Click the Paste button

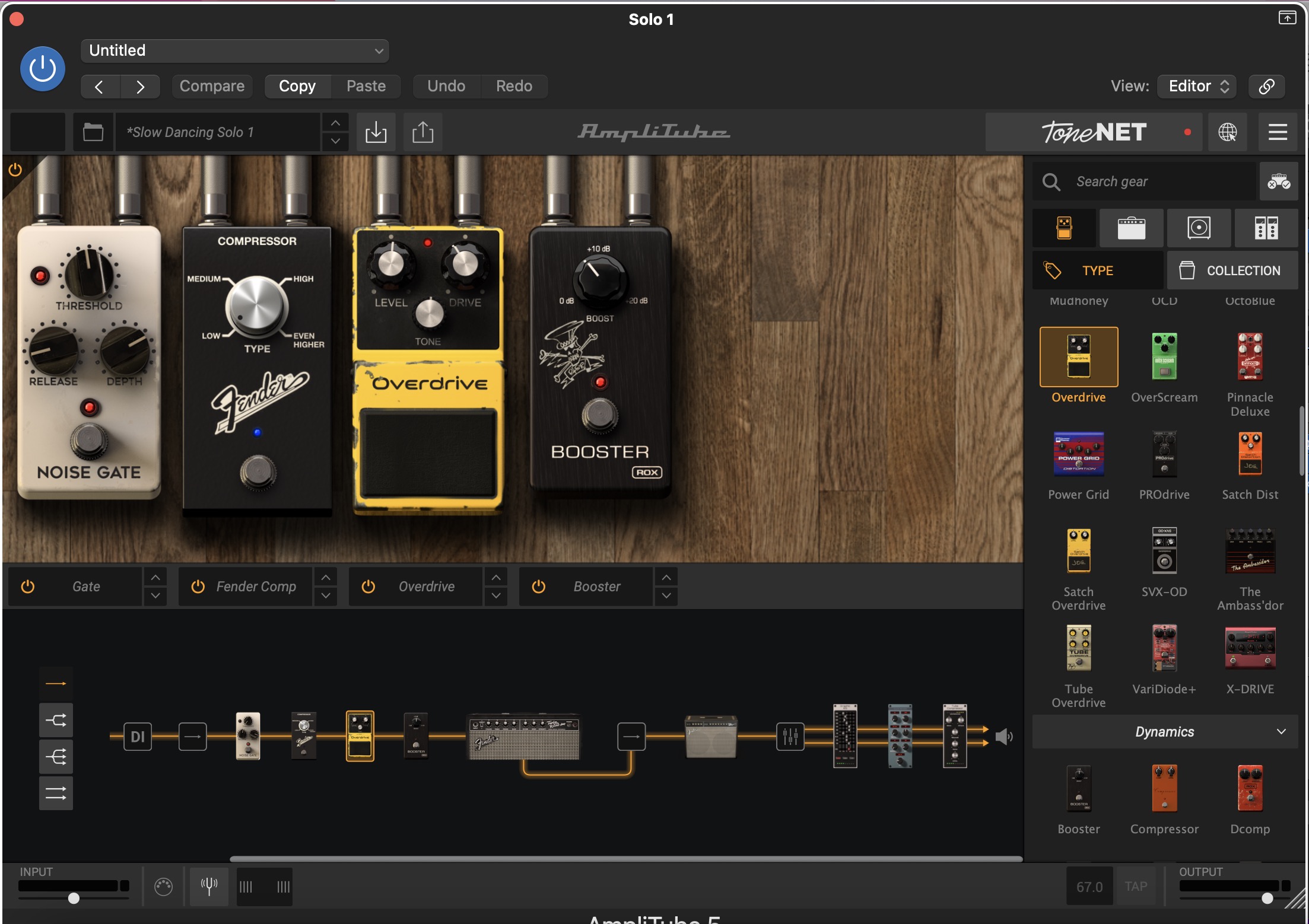point(366,86)
